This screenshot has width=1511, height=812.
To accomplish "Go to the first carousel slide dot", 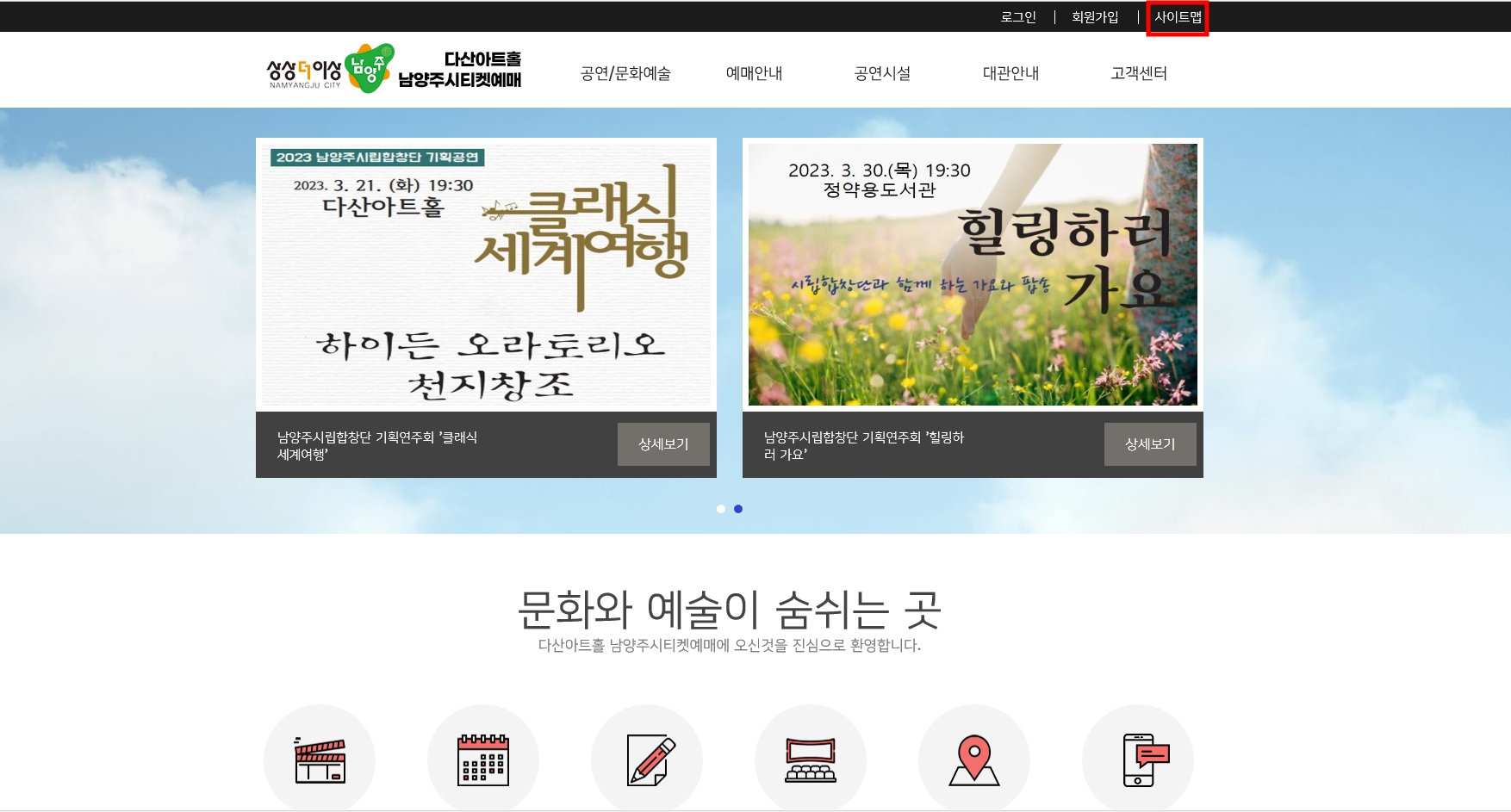I will 721,509.
